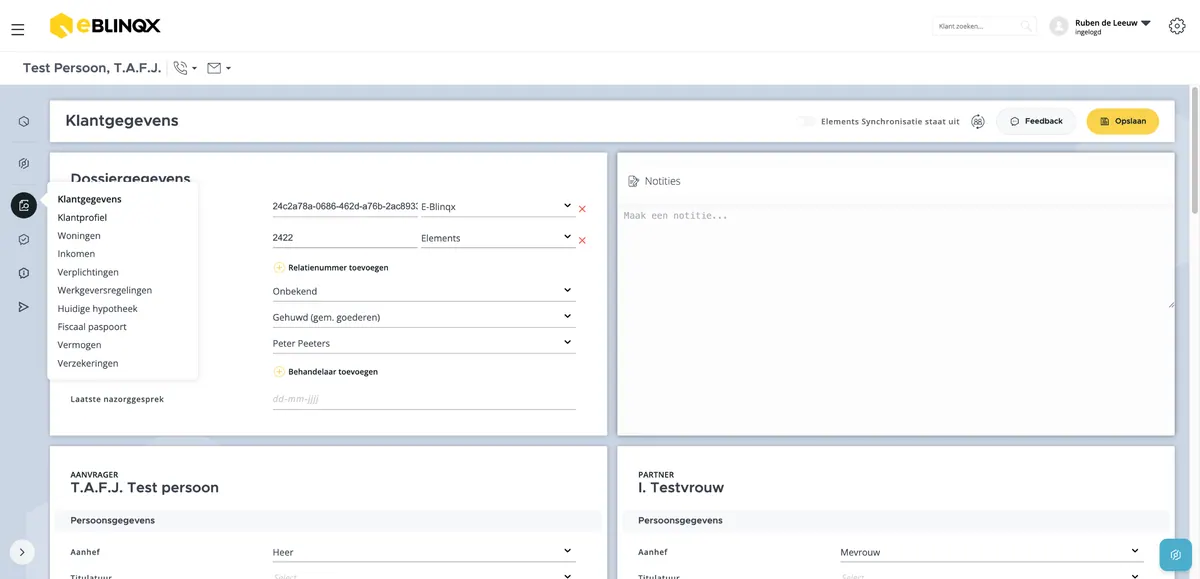
Task: Go to Vermogen in the flyout menu
Action: [x=79, y=345]
